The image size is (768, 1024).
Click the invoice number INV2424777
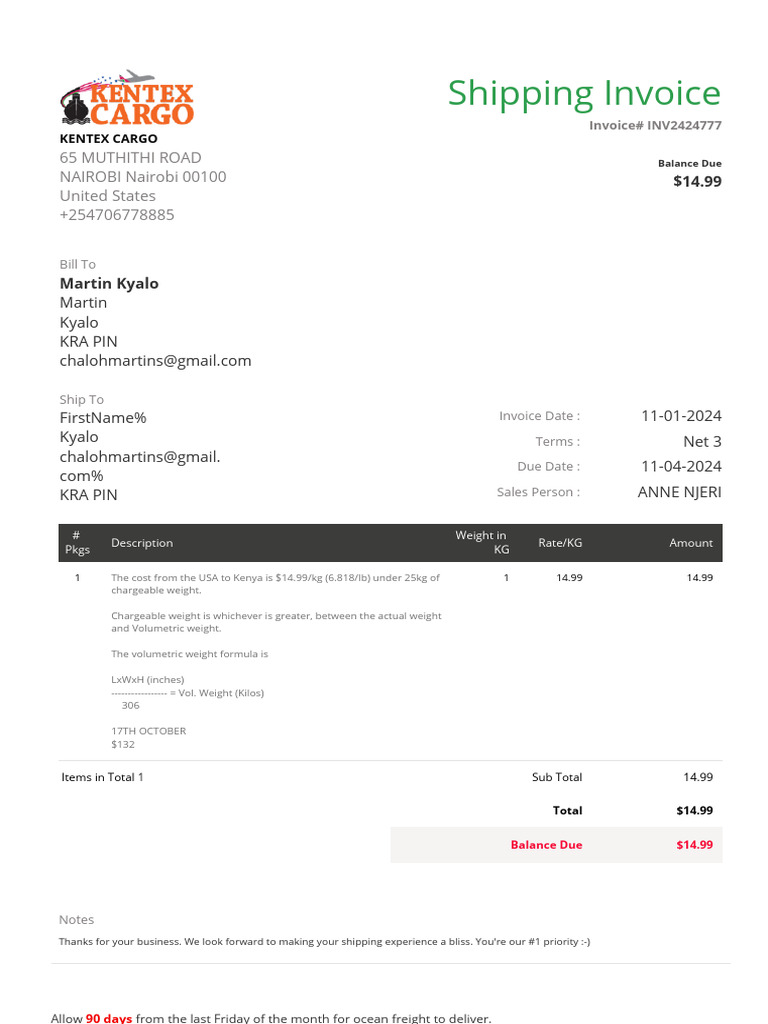684,126
